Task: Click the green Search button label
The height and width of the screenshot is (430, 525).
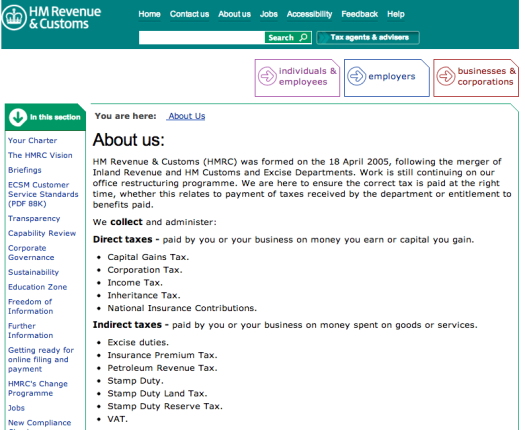Action: coord(281,38)
